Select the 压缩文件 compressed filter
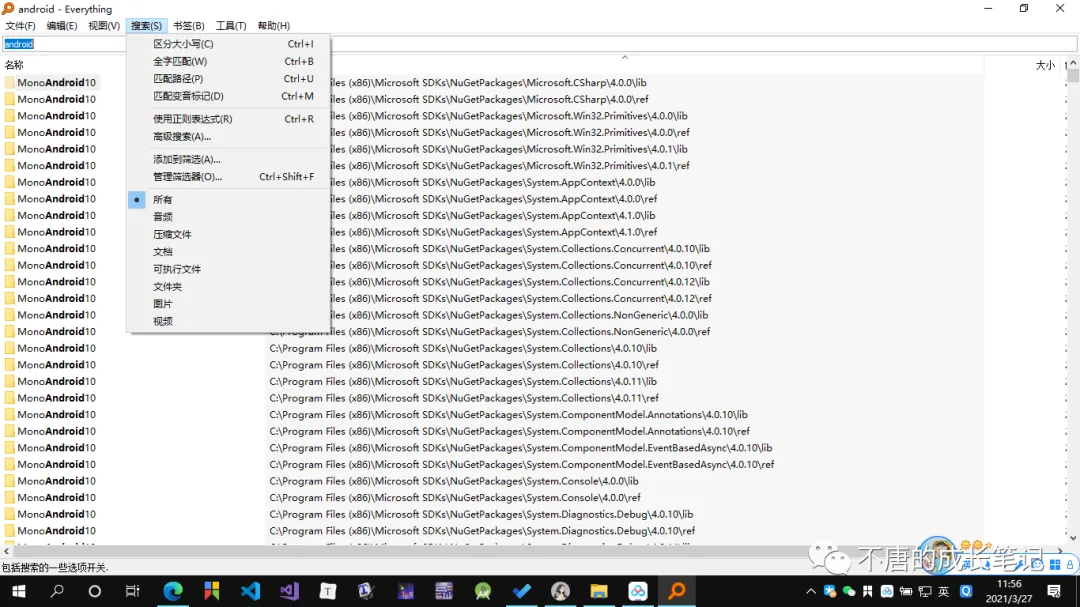Viewport: 1080px width, 607px height. click(228, 234)
